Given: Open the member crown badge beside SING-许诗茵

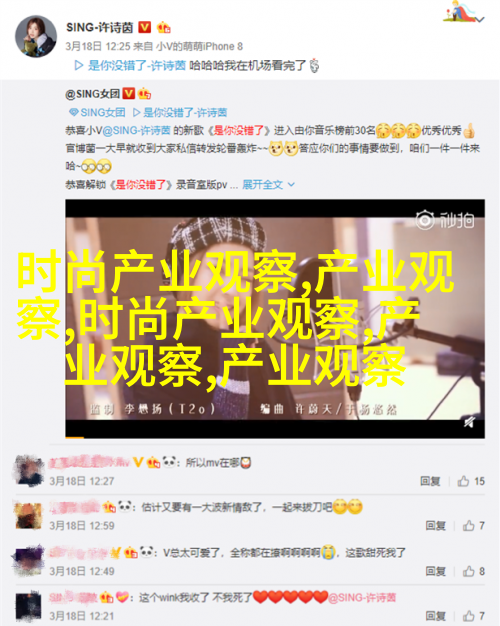Looking at the screenshot, I should (163, 27).
